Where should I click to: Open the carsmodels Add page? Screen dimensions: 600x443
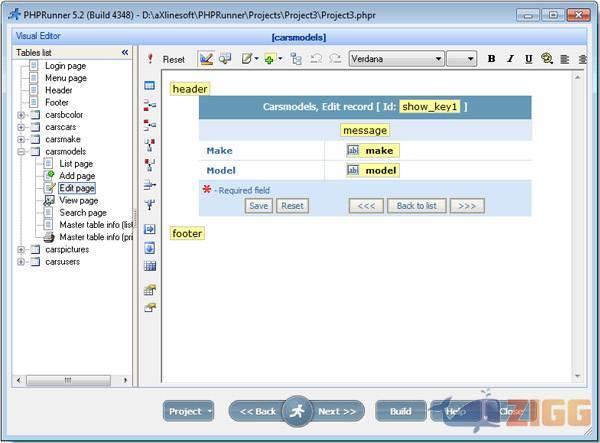pos(77,176)
